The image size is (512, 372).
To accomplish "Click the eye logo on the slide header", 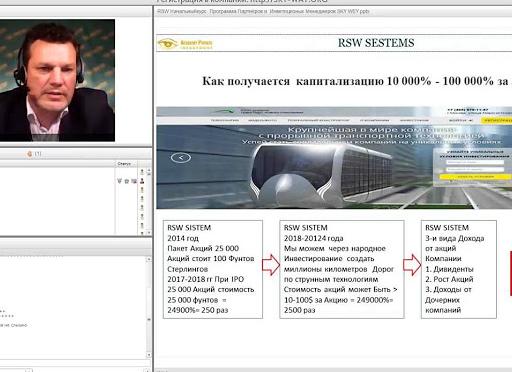I will [167, 43].
